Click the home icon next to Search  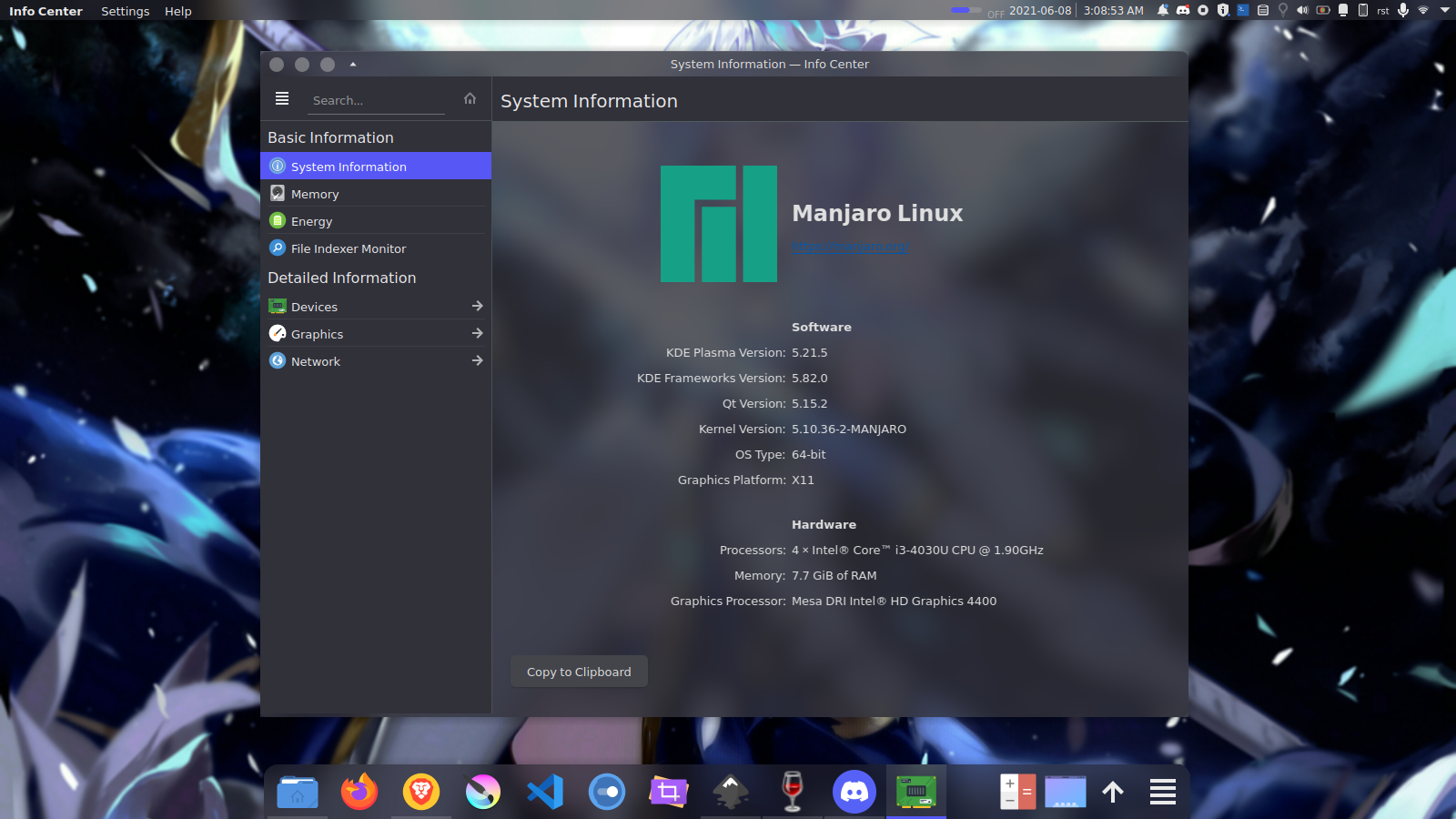470,98
